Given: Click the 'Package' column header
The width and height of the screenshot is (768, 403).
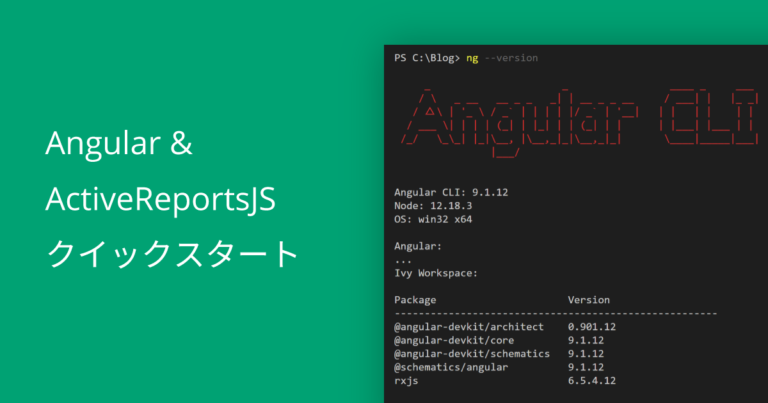Looking at the screenshot, I should point(415,300).
